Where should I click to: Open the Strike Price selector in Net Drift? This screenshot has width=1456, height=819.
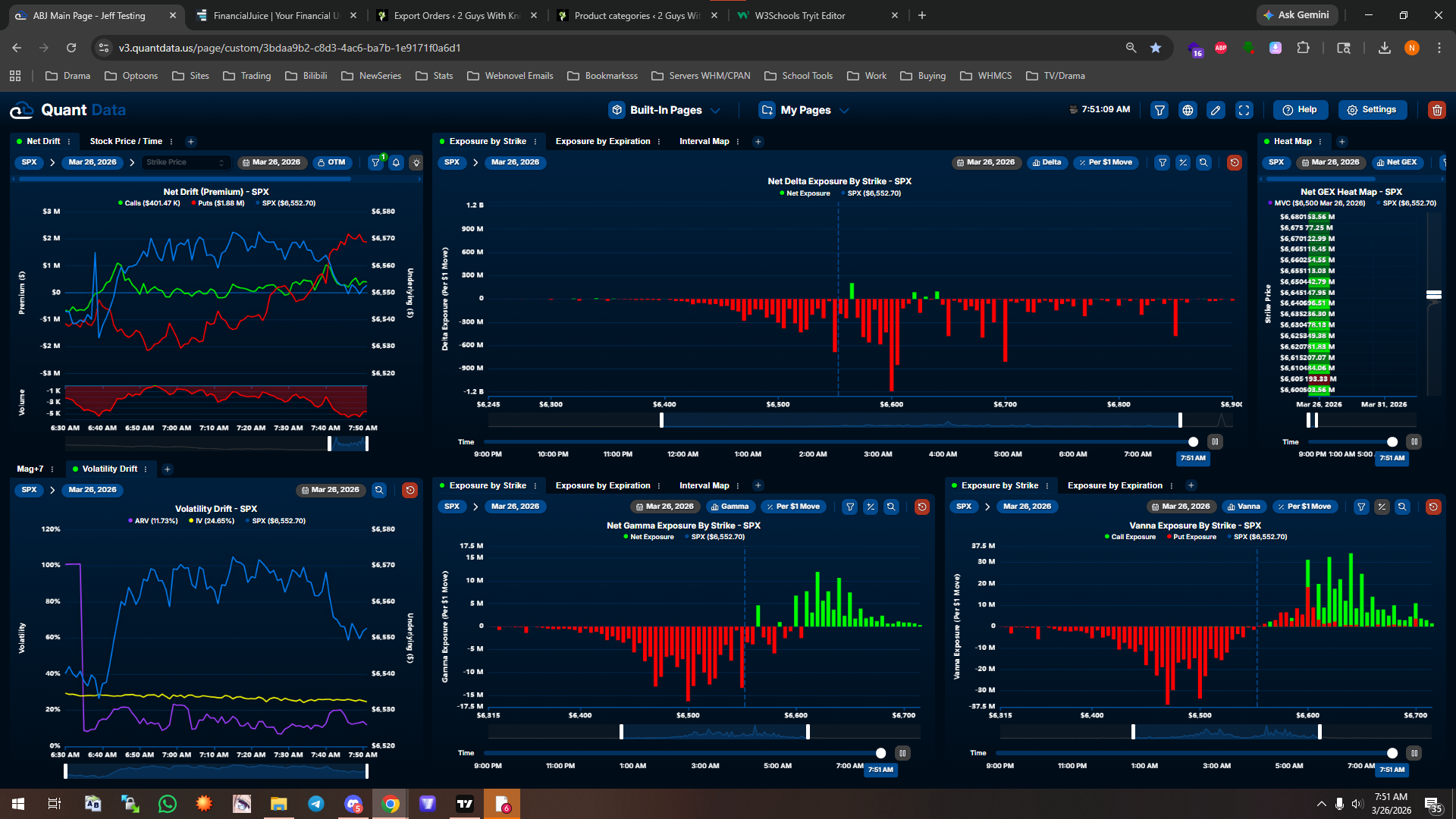pos(185,162)
